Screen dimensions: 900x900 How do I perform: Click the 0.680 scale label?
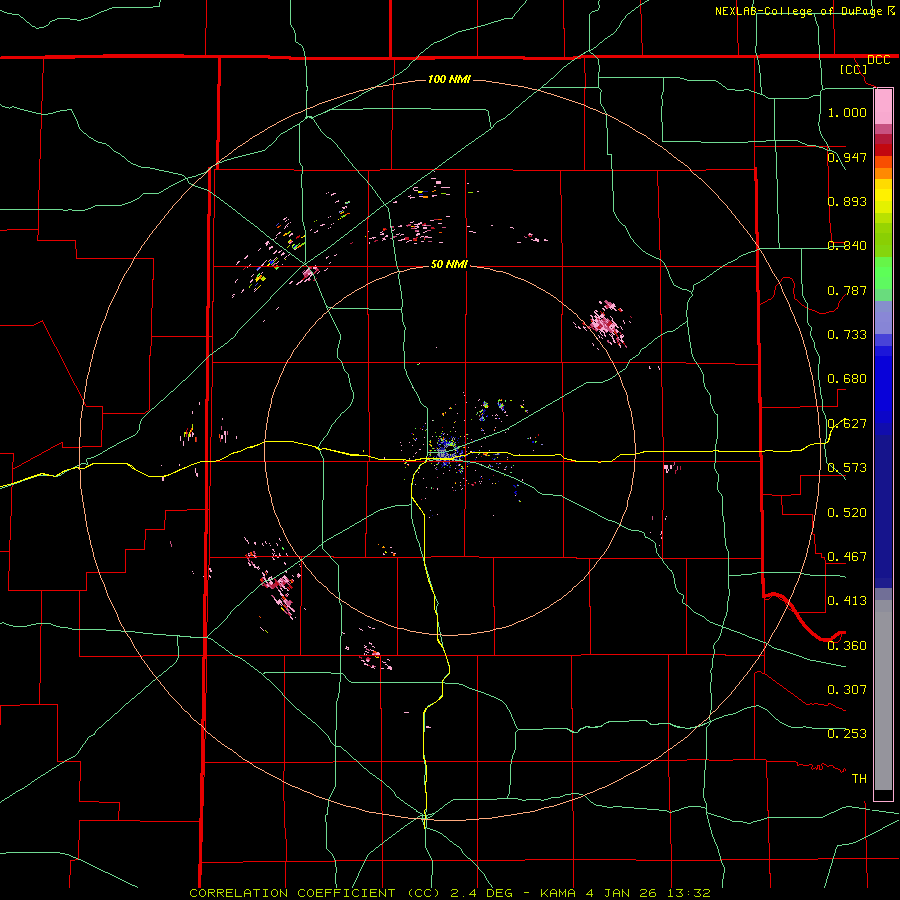click(x=847, y=379)
